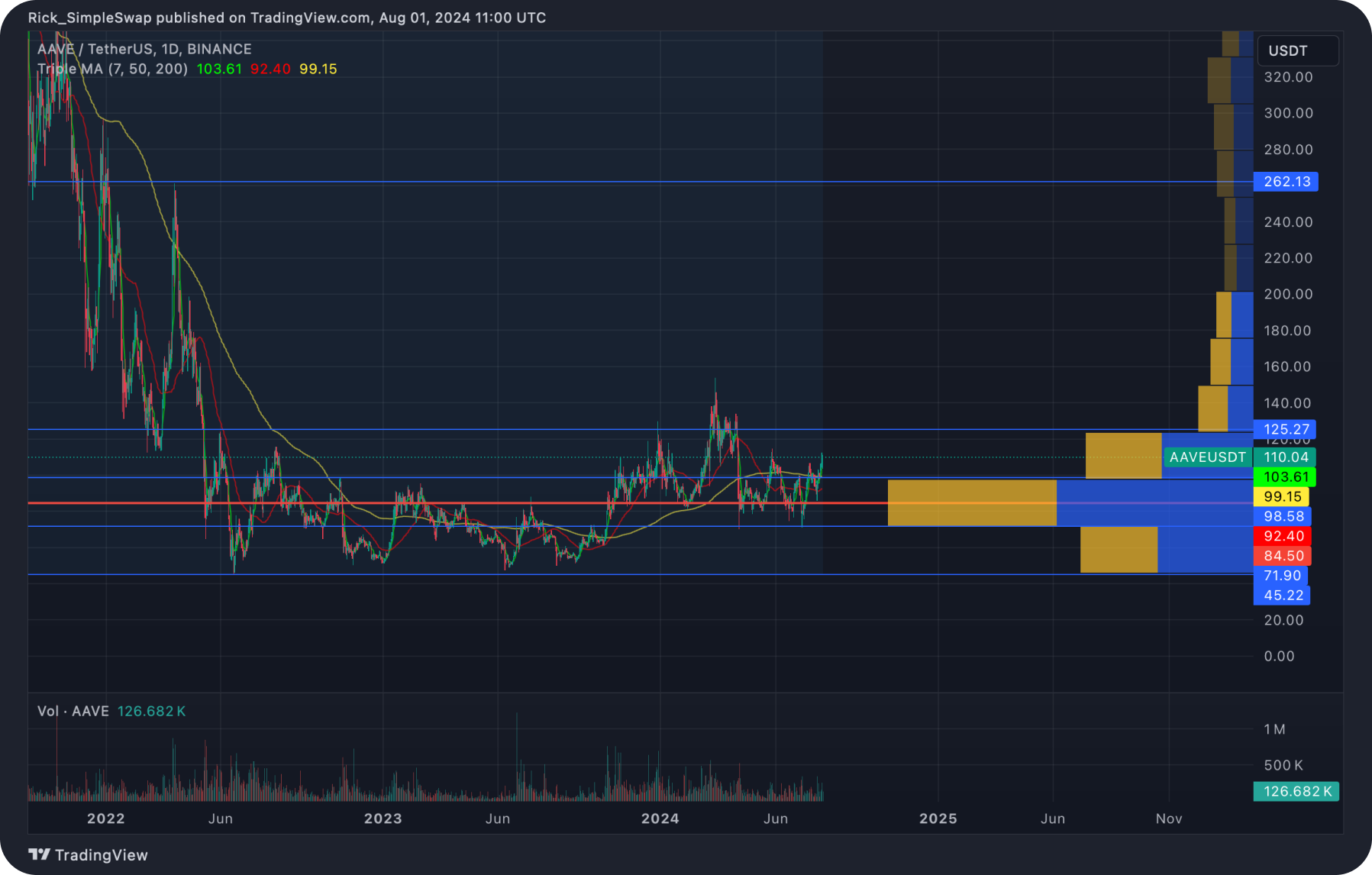1372x875 pixels.
Task: Open the USDT currency selector
Action: (1297, 50)
